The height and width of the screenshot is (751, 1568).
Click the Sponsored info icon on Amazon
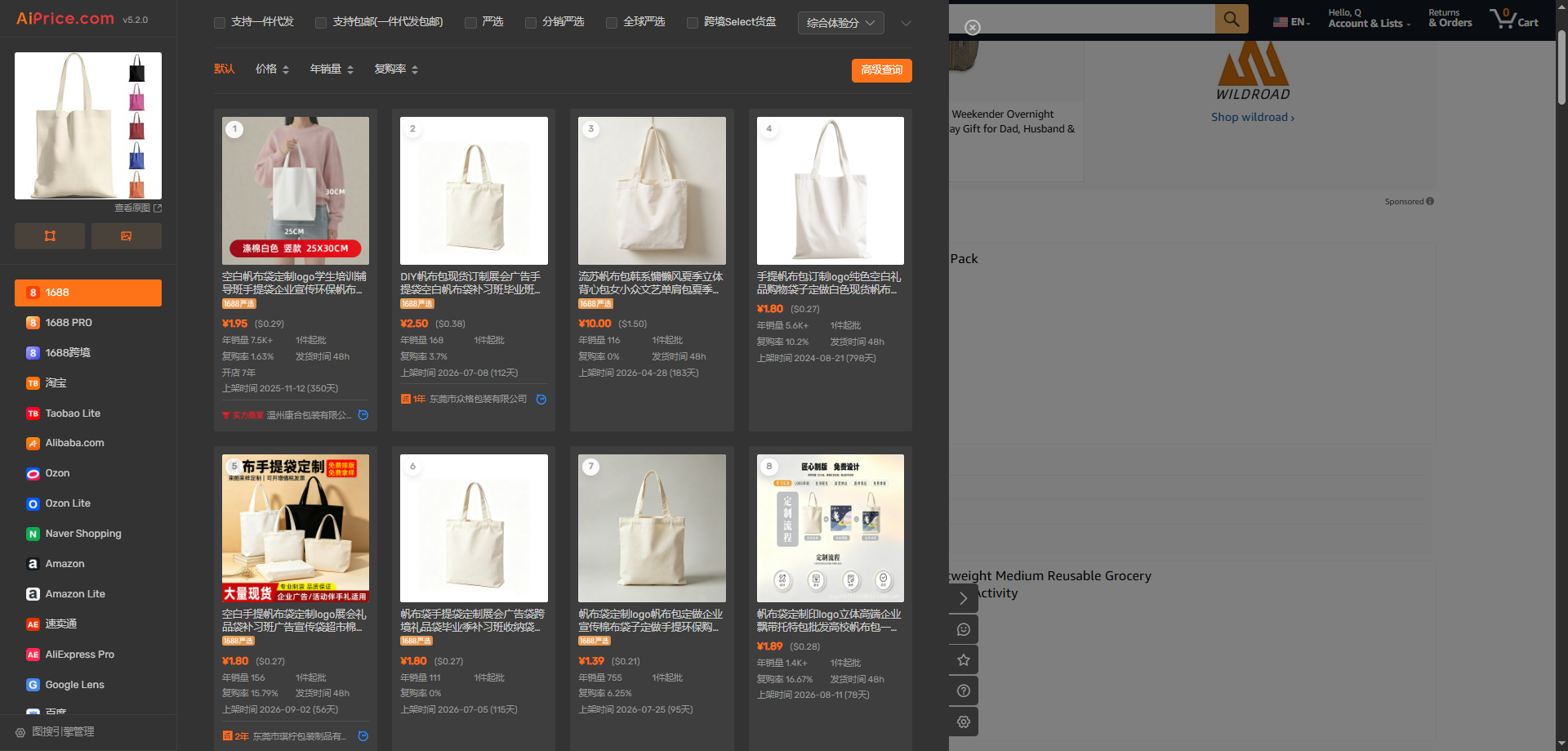point(1430,201)
